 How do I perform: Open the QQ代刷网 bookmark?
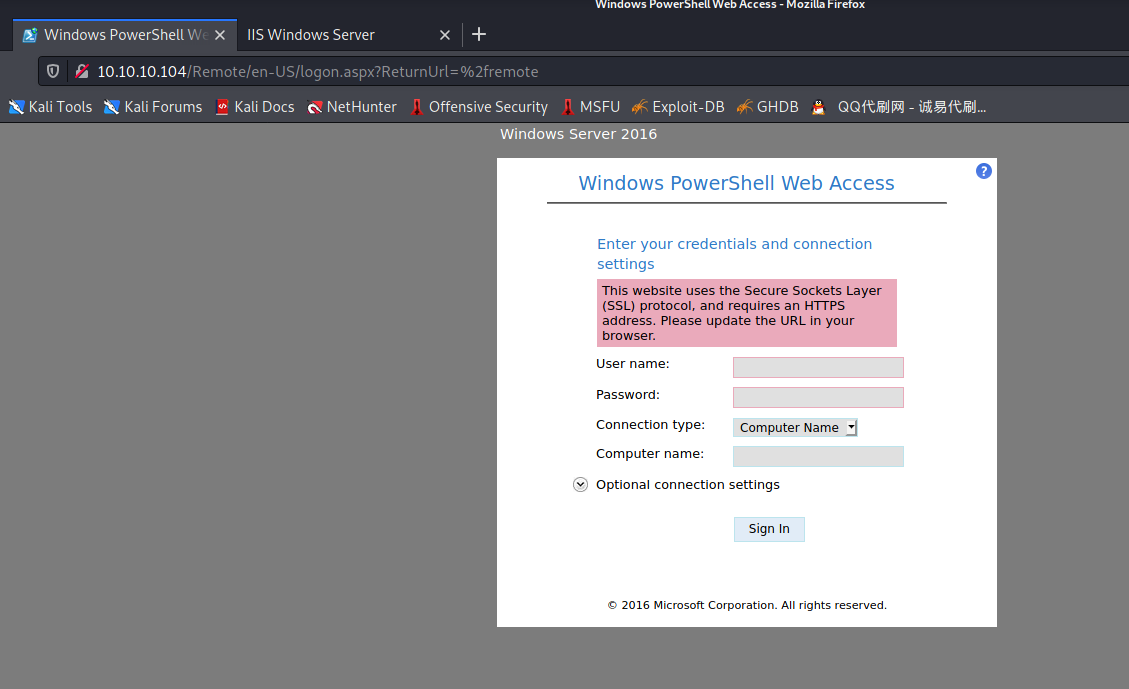899,107
